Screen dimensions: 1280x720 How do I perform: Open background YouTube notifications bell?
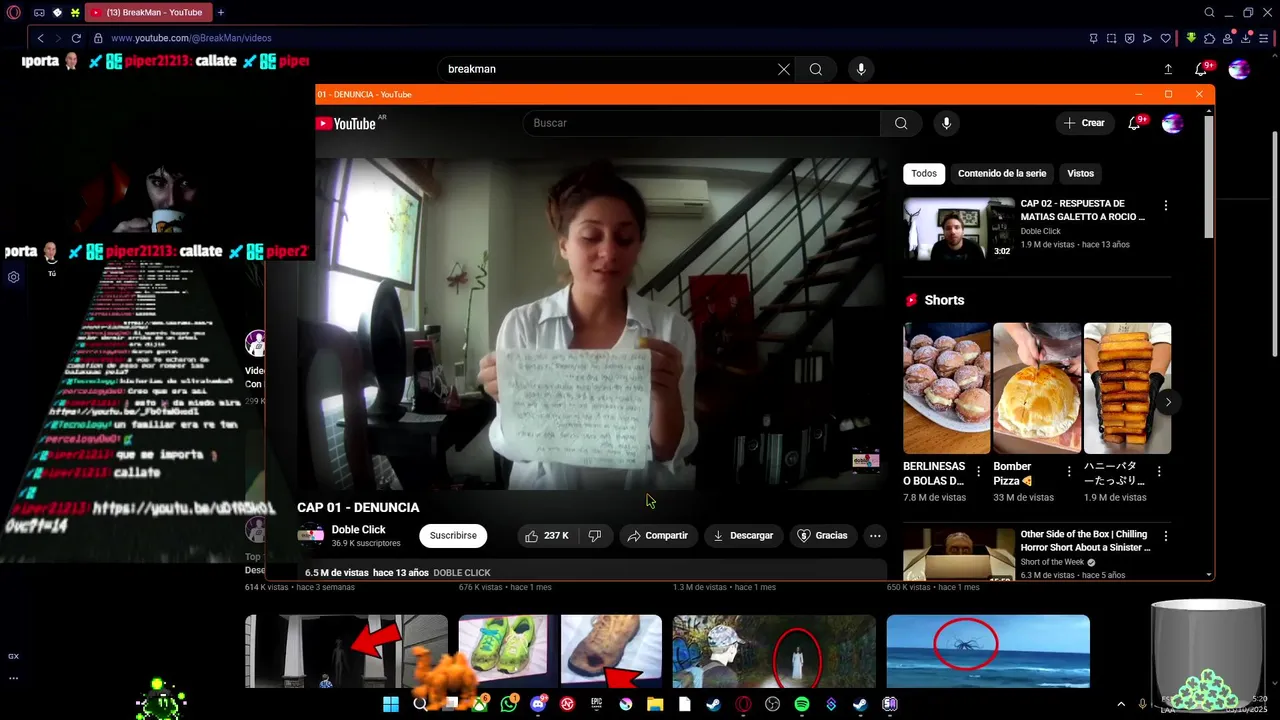click(x=1201, y=69)
